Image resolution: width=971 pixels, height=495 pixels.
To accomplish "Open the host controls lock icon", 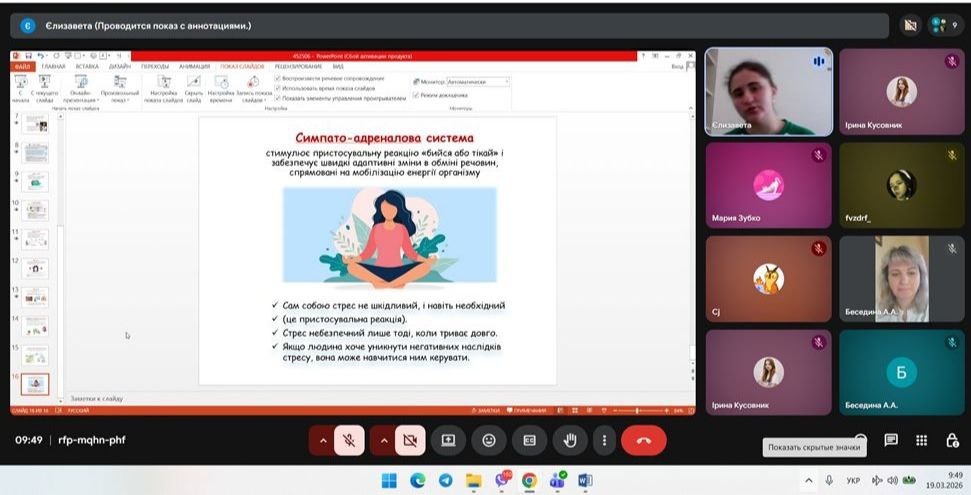I will [953, 440].
